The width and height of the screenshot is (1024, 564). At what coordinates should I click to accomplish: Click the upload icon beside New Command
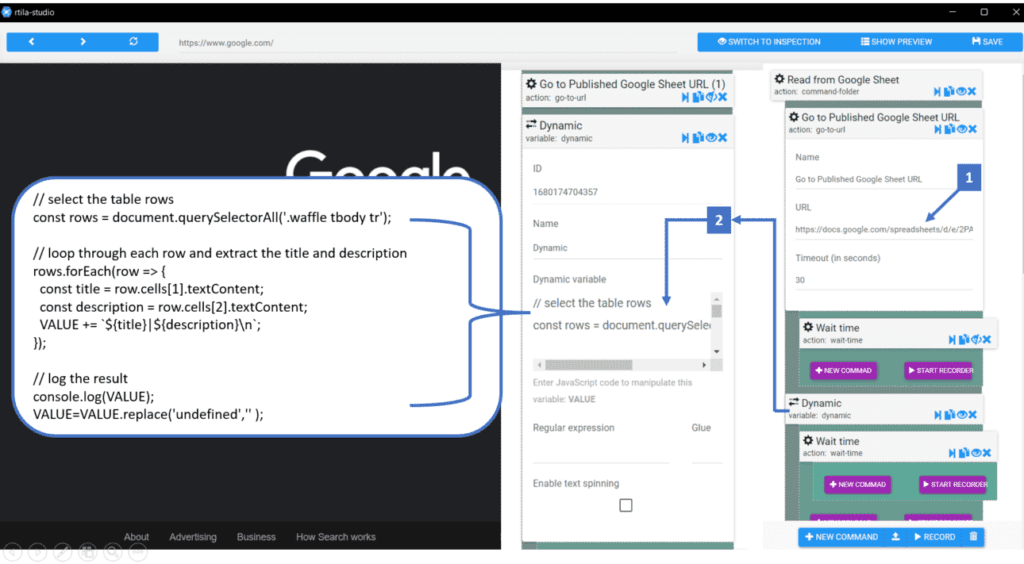[895, 537]
